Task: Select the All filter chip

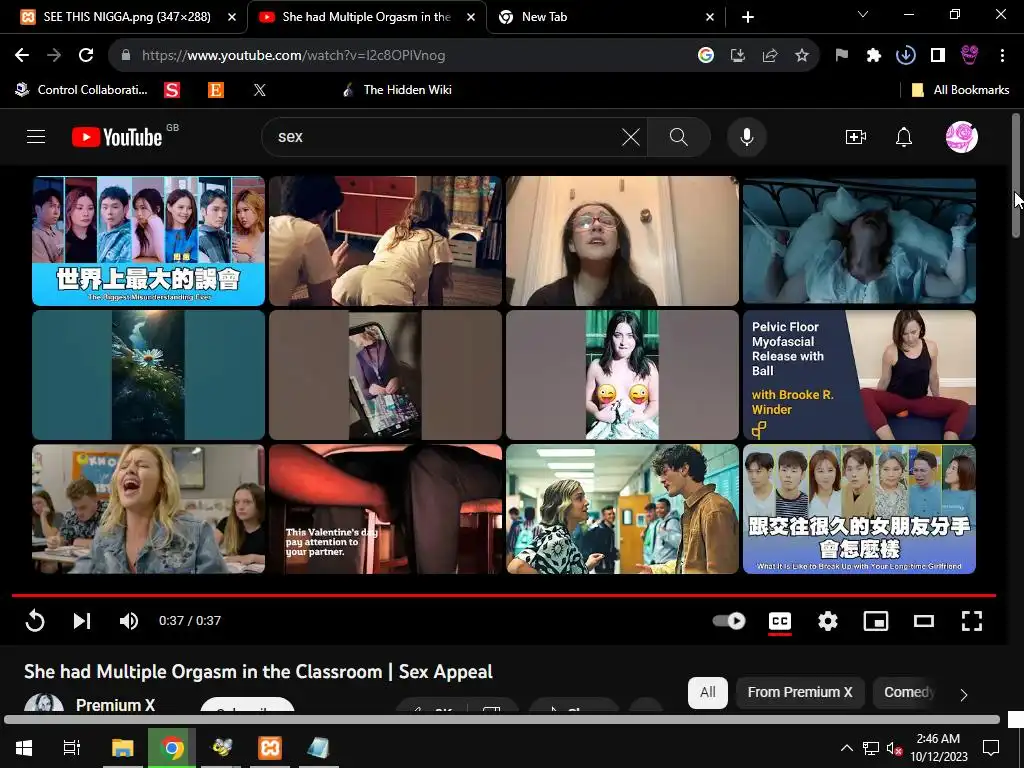Action: click(708, 692)
